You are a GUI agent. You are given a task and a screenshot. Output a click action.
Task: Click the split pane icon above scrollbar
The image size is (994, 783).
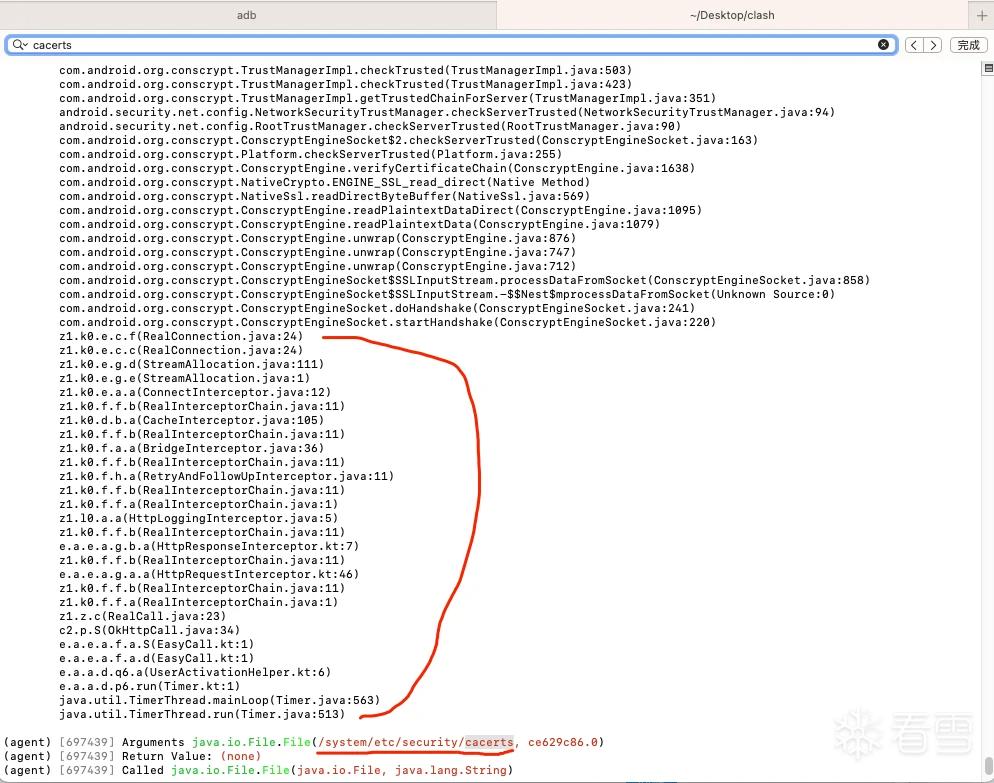click(x=988, y=68)
